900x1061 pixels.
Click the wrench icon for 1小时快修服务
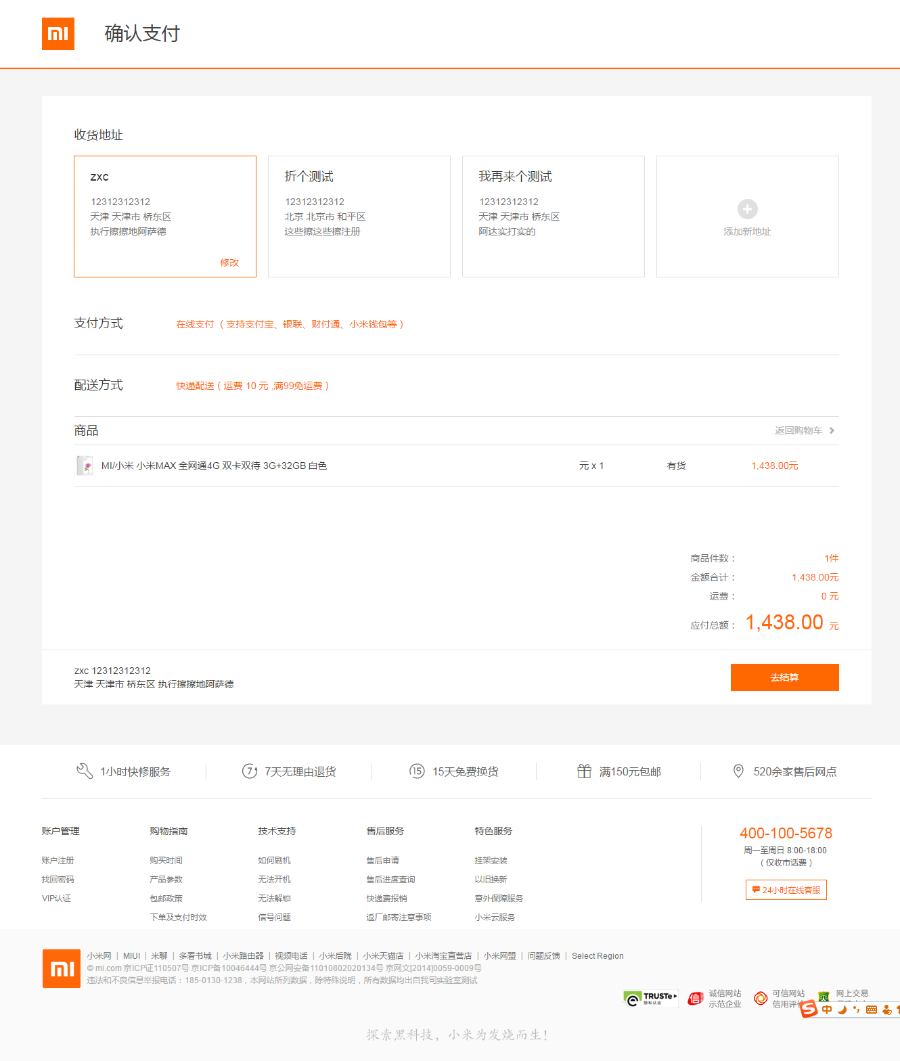tap(85, 771)
